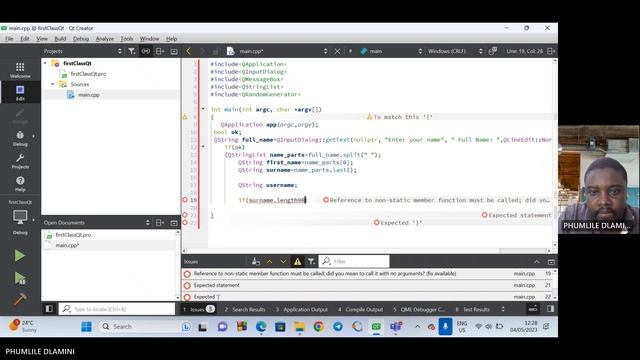The width and height of the screenshot is (640, 360).
Task: Switch to Edit mode
Action: [x=20, y=92]
